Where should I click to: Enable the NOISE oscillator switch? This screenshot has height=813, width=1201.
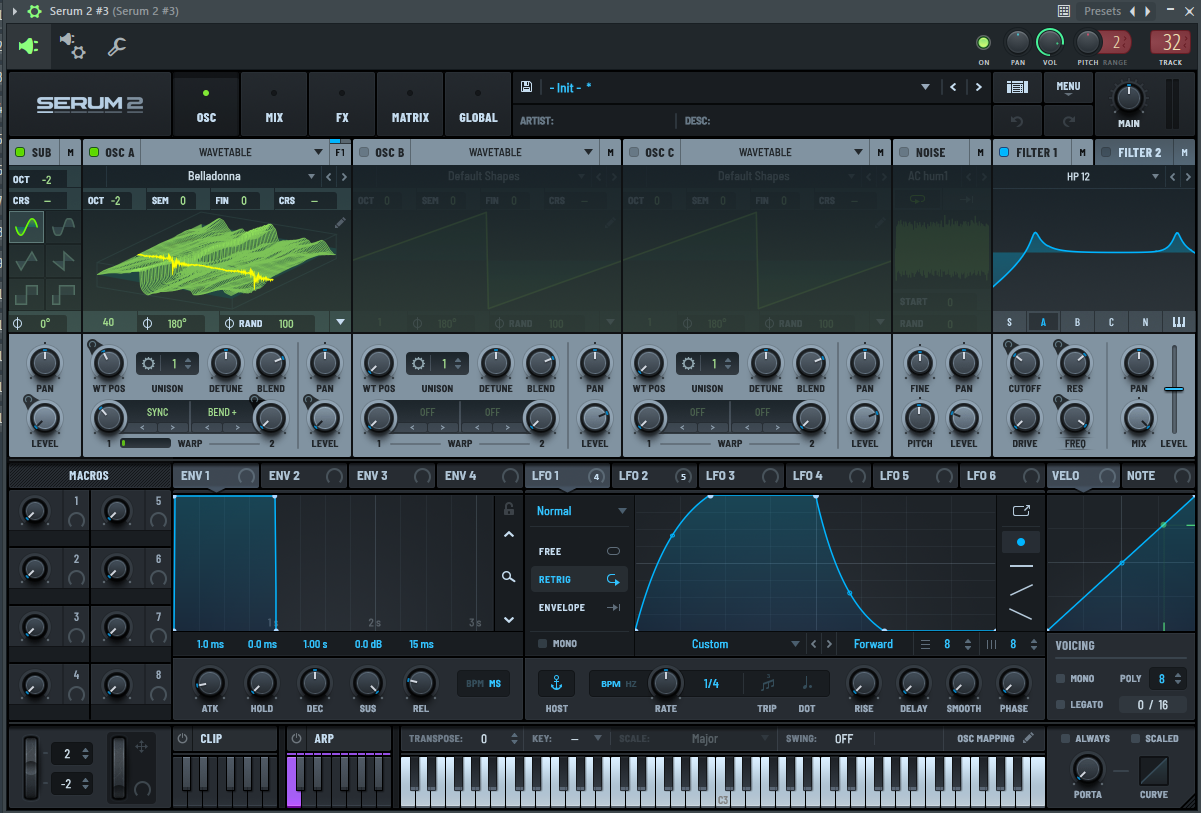(x=904, y=152)
